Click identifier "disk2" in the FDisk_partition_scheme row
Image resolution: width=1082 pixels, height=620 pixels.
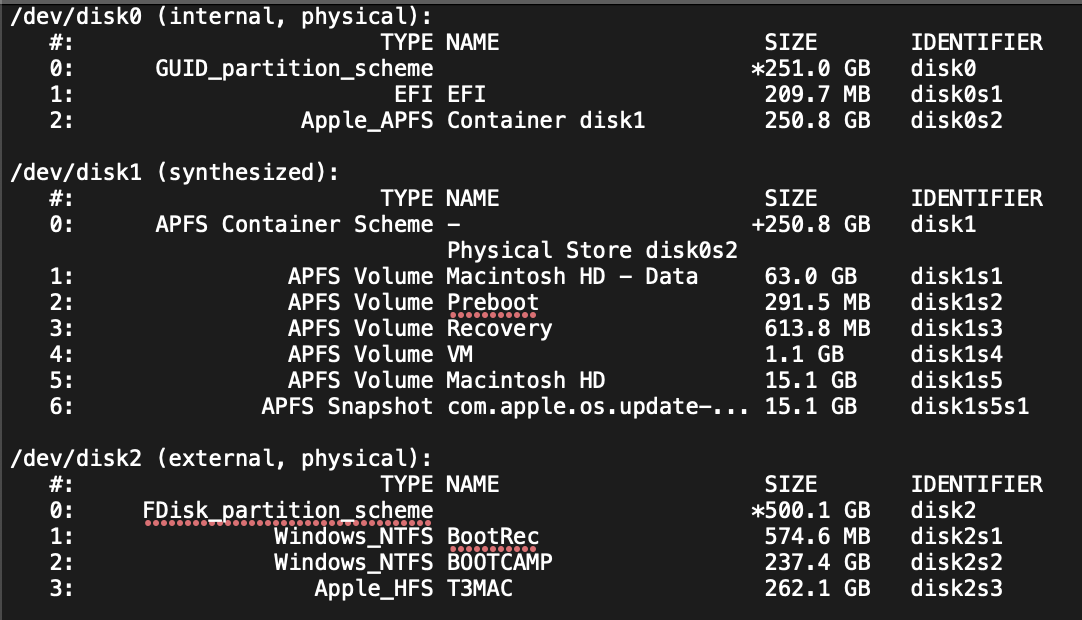coord(943,511)
